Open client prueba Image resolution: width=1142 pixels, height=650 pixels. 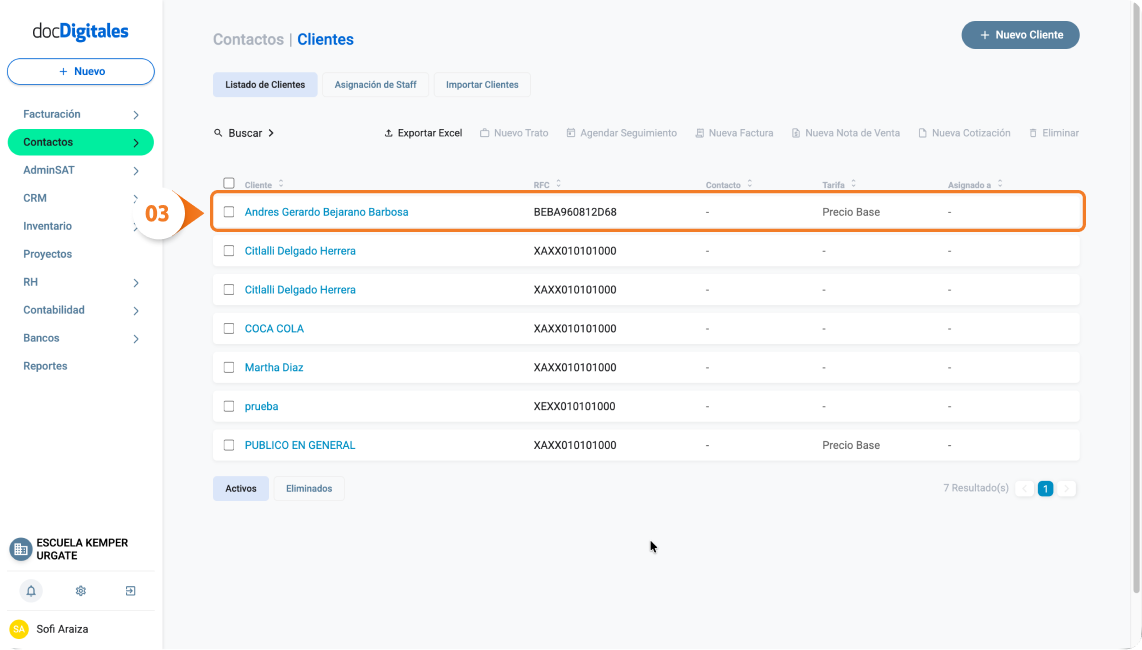(x=261, y=407)
